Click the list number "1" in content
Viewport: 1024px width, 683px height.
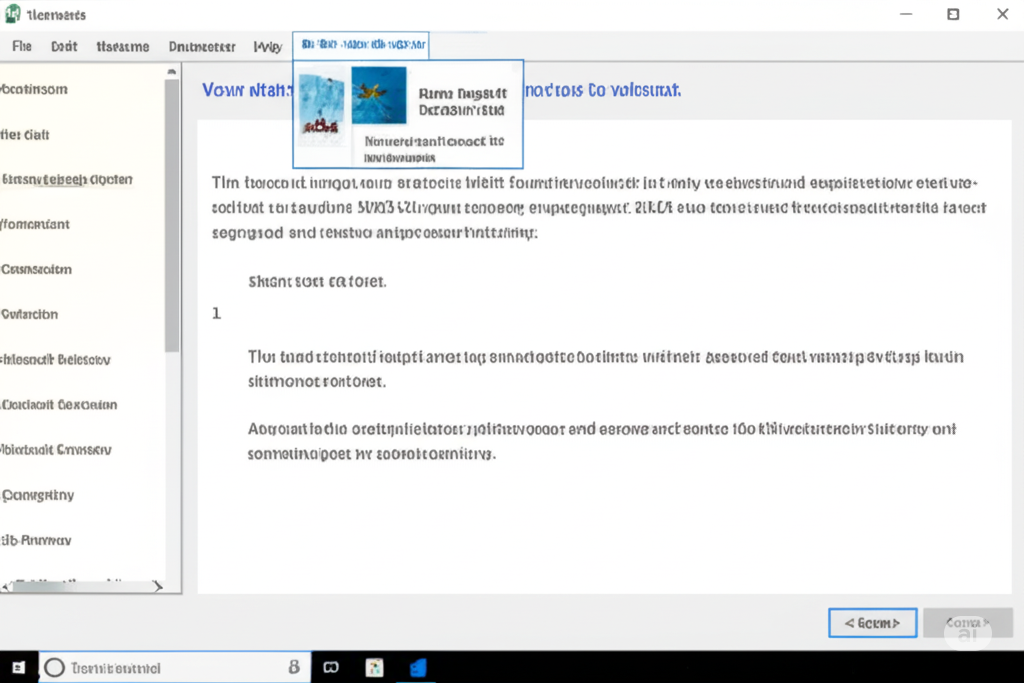216,313
